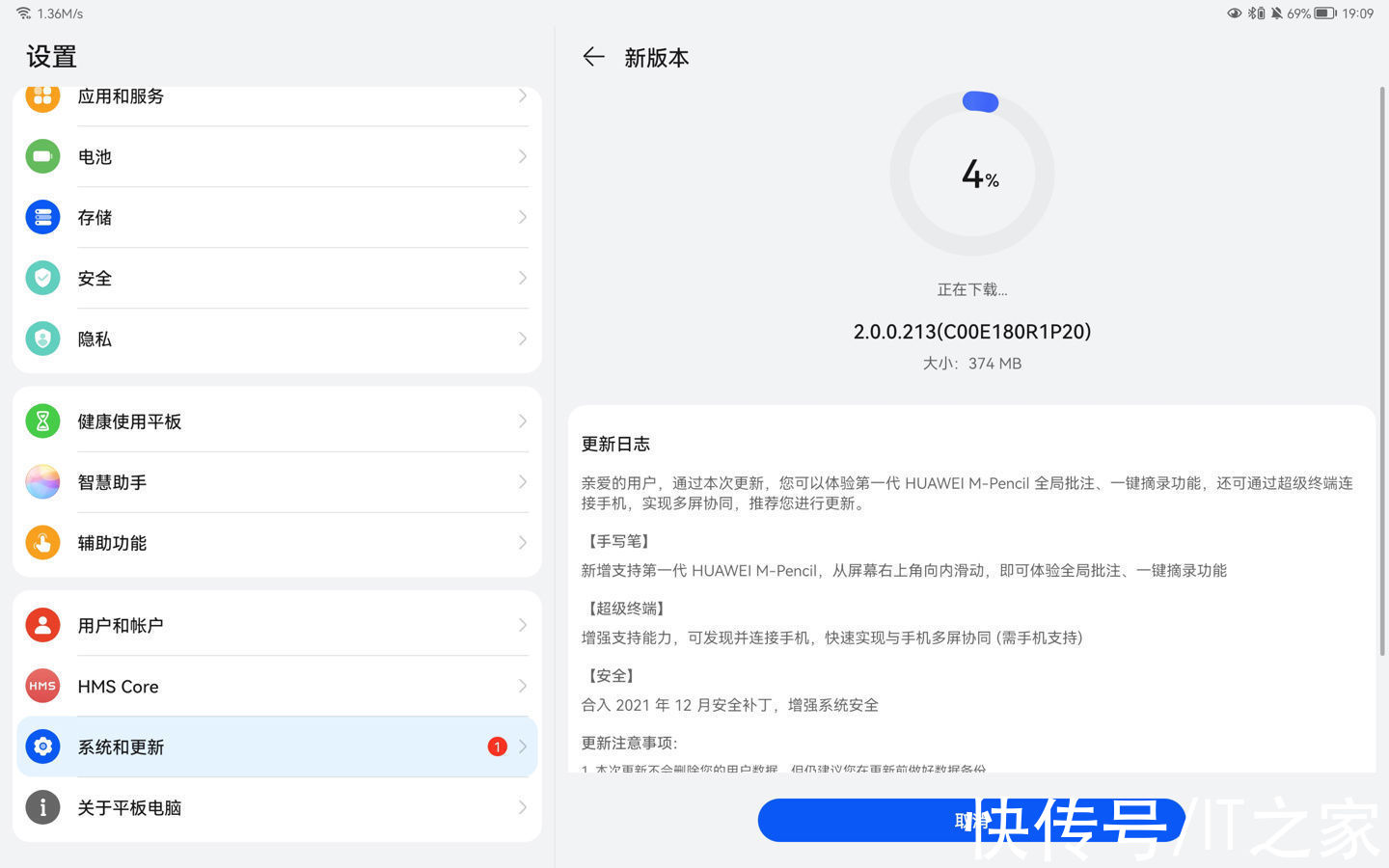The height and width of the screenshot is (868, 1389).
Task: Tap the 设置 header title
Action: tap(51, 57)
